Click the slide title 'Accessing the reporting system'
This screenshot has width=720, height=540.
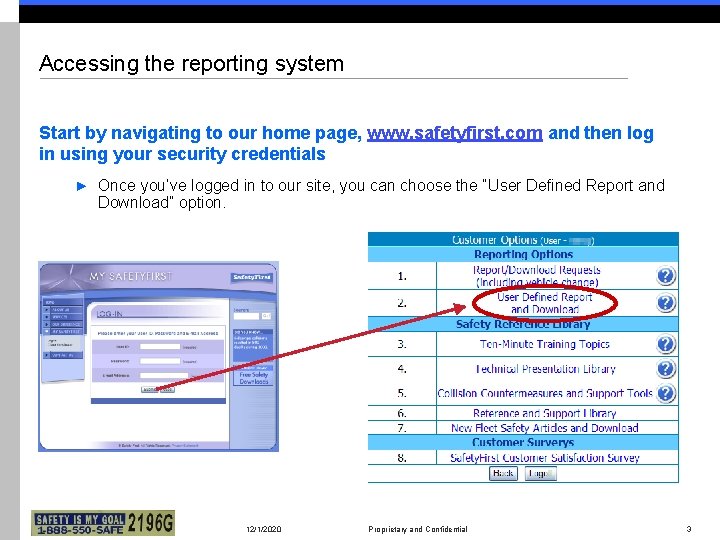(191, 63)
